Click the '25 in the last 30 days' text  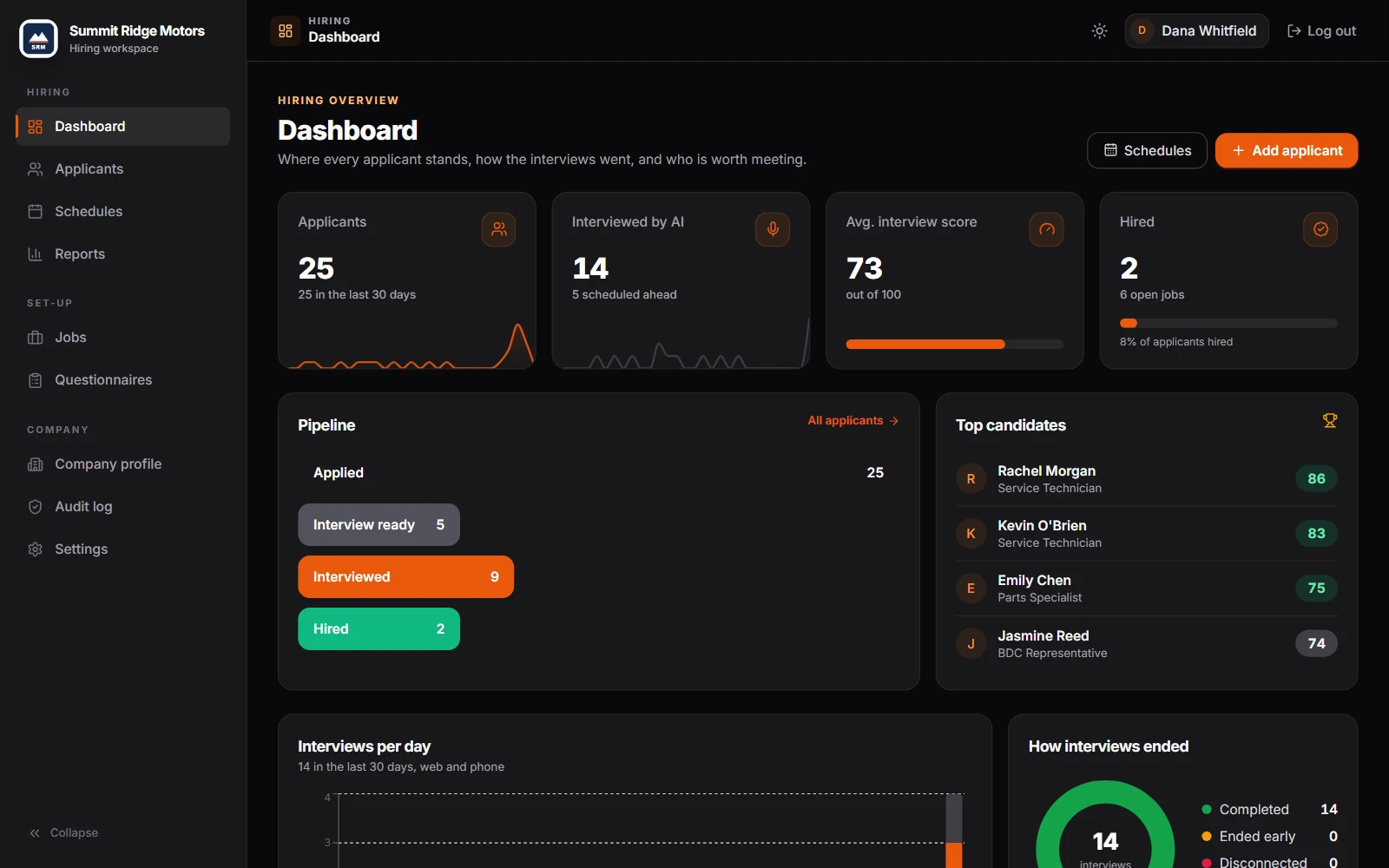pos(357,295)
